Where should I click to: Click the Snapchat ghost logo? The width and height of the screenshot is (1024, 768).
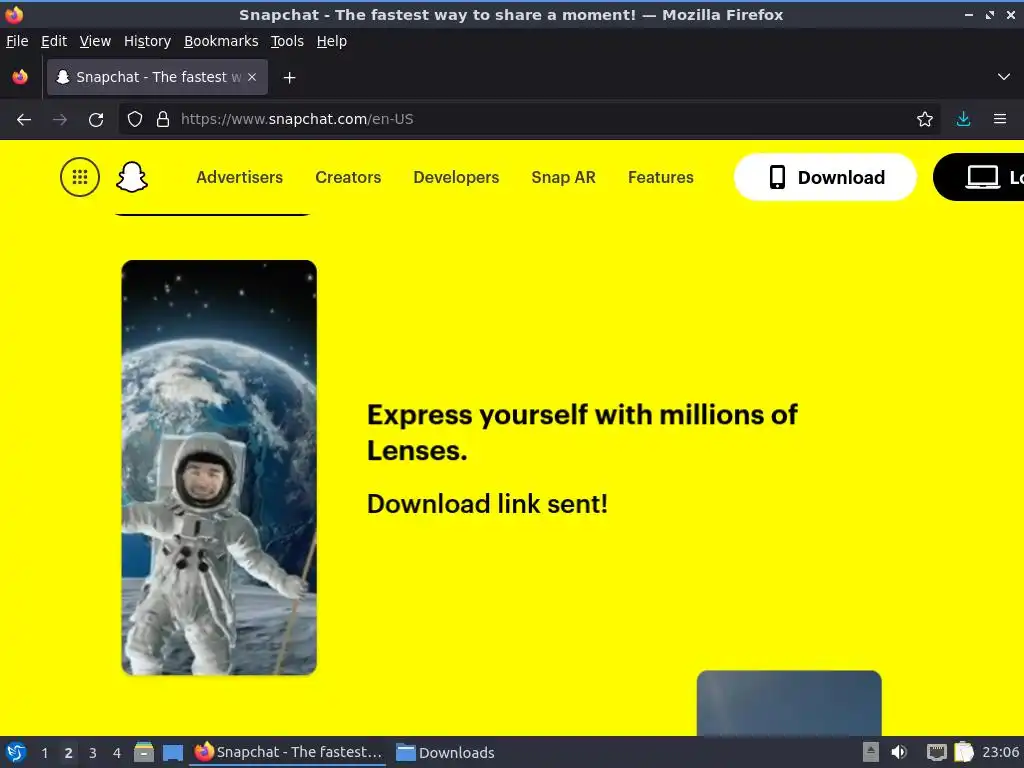(x=132, y=177)
